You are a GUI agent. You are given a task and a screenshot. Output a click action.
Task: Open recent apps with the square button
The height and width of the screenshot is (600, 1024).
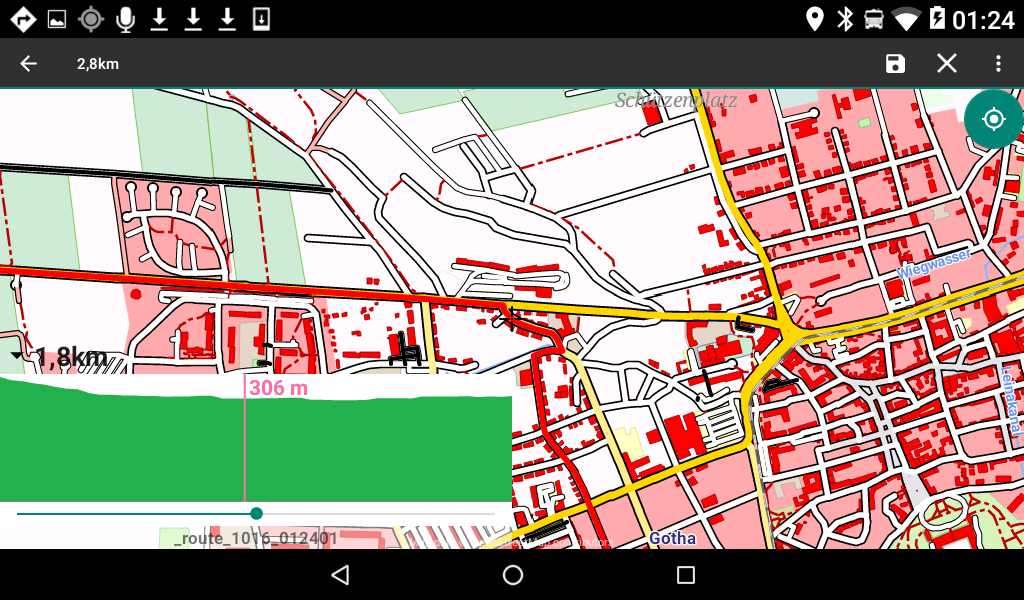(685, 575)
